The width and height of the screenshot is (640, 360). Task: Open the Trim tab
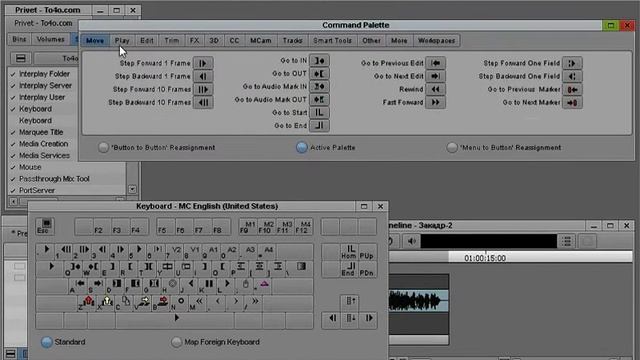tap(171, 40)
